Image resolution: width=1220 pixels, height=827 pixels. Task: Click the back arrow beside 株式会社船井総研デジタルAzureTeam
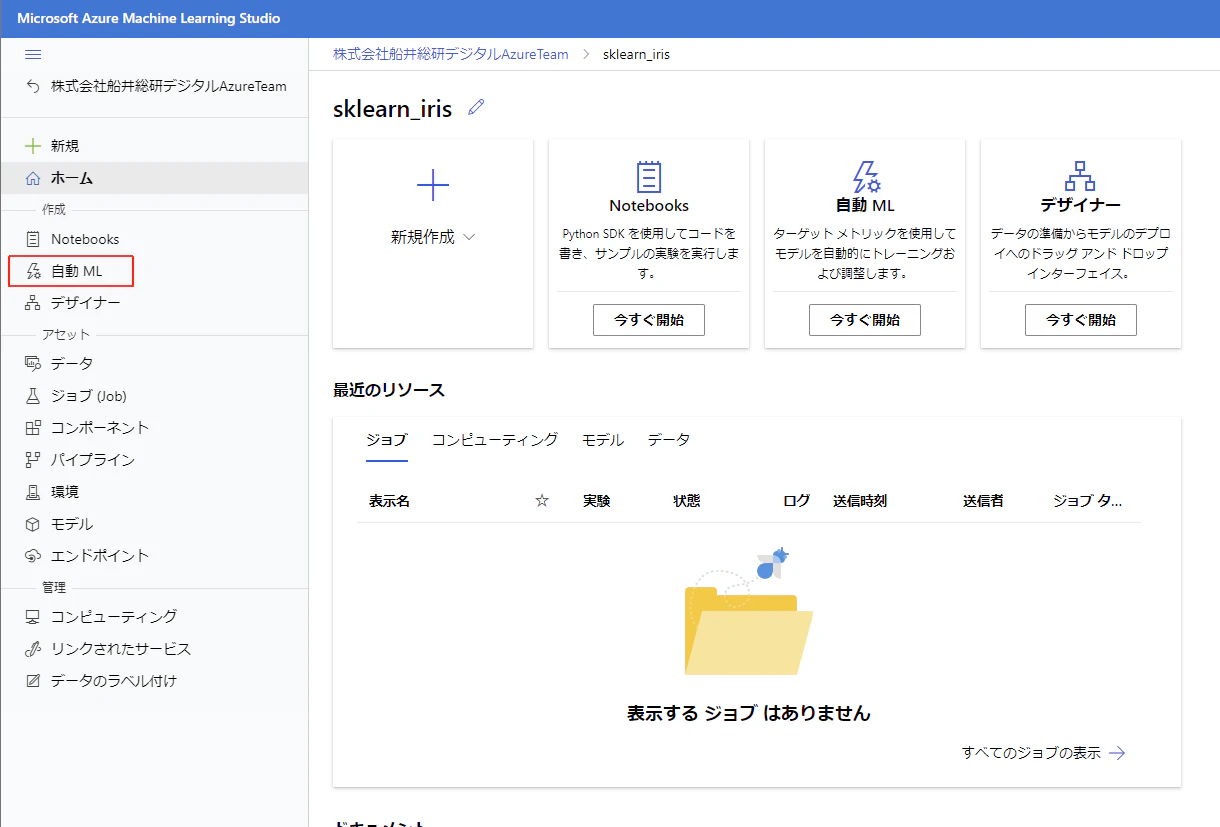pyautogui.click(x=33, y=87)
